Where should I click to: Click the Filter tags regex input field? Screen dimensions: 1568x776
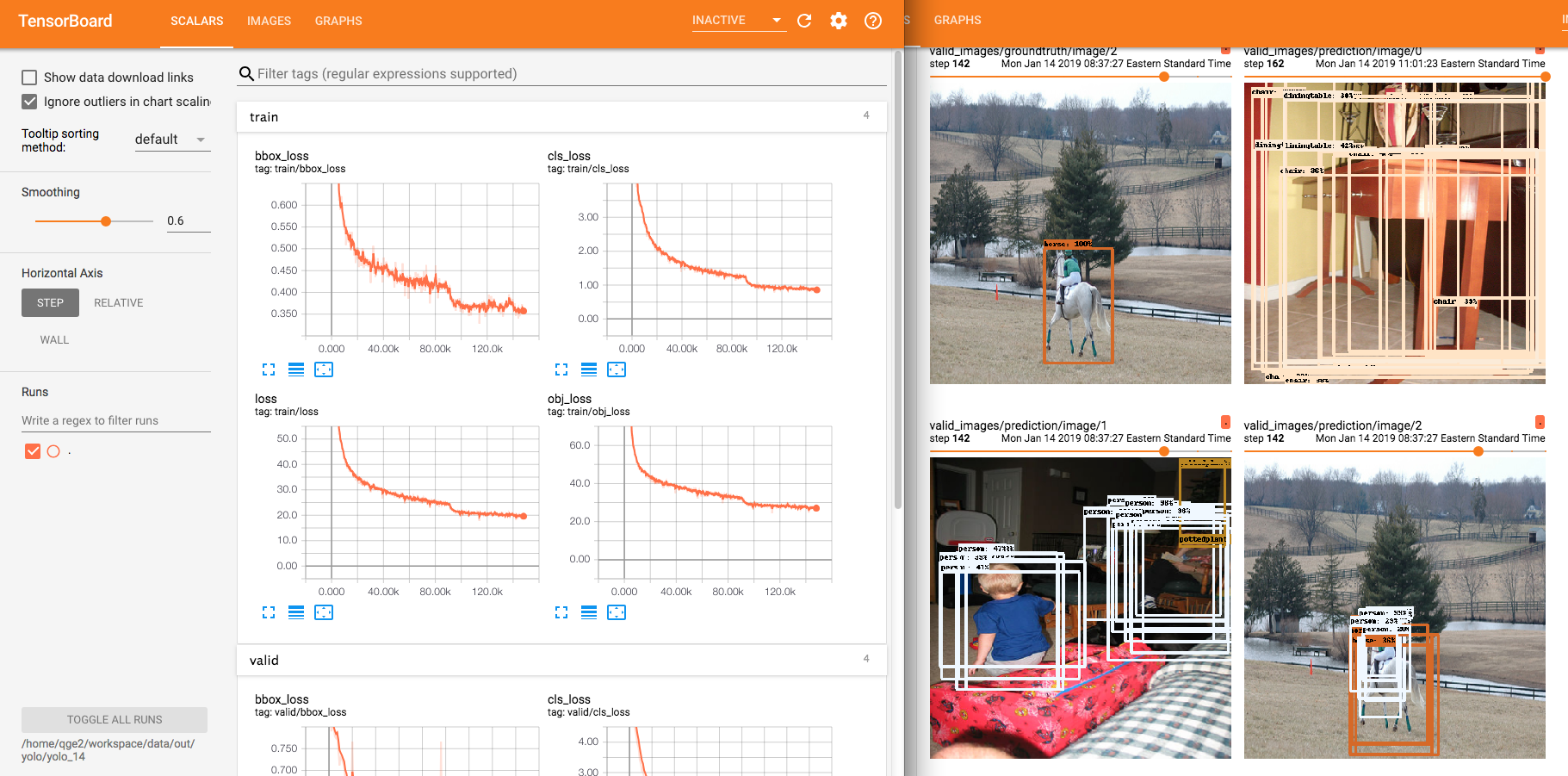click(571, 74)
